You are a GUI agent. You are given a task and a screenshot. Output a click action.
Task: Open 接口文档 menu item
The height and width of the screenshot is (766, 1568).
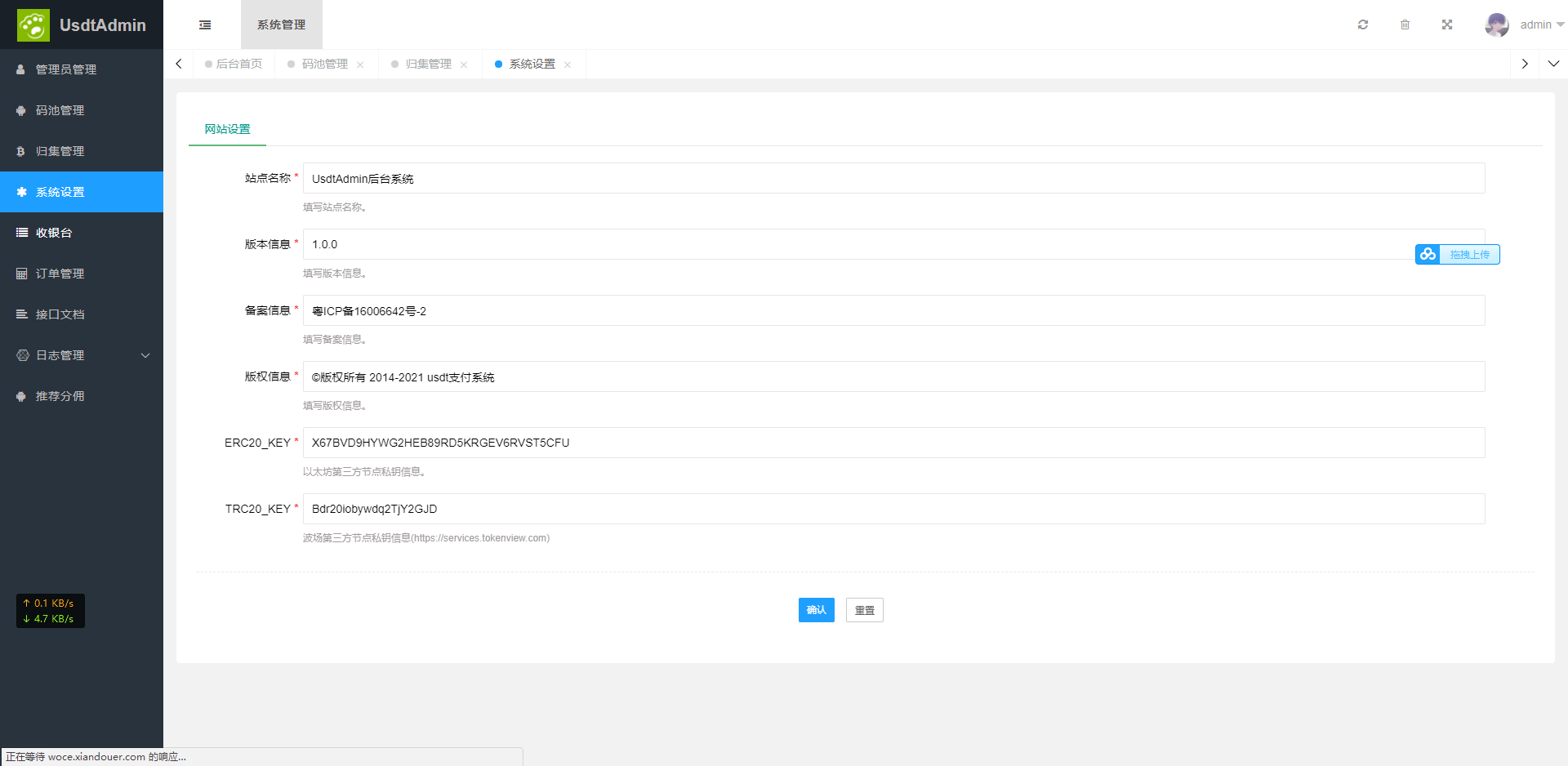click(82, 314)
